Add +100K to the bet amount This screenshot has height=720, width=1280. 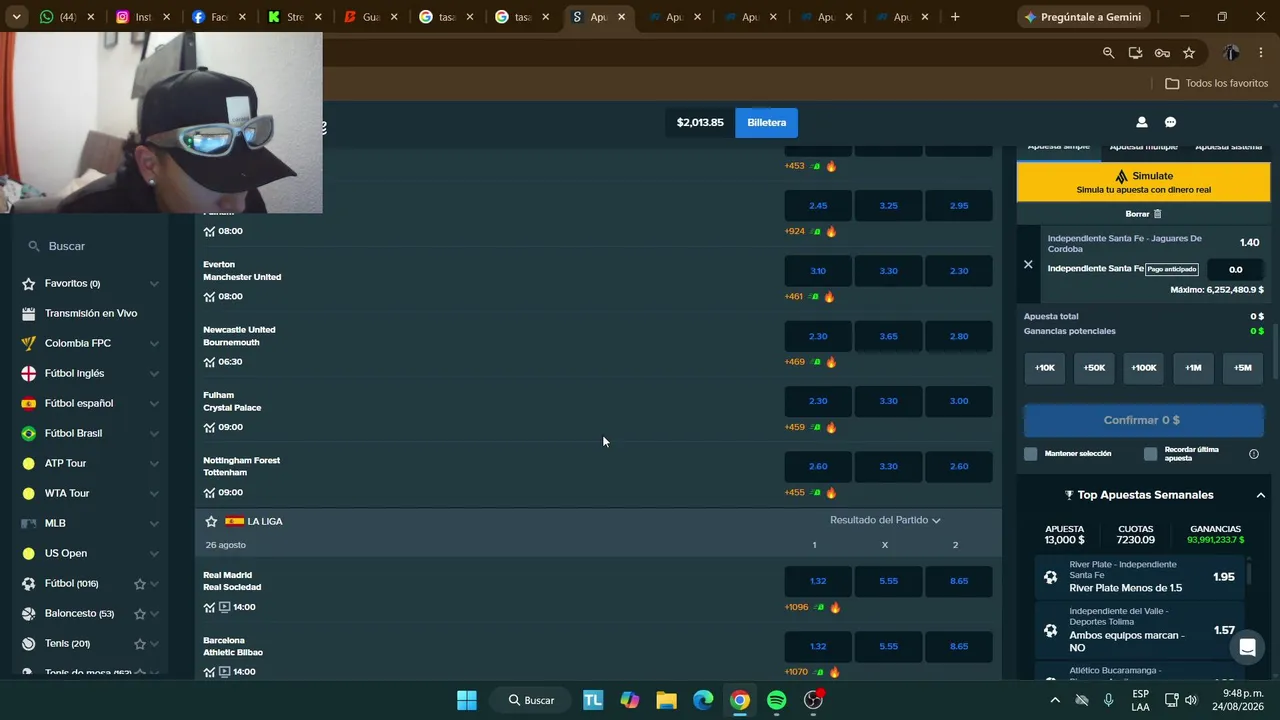point(1144,368)
